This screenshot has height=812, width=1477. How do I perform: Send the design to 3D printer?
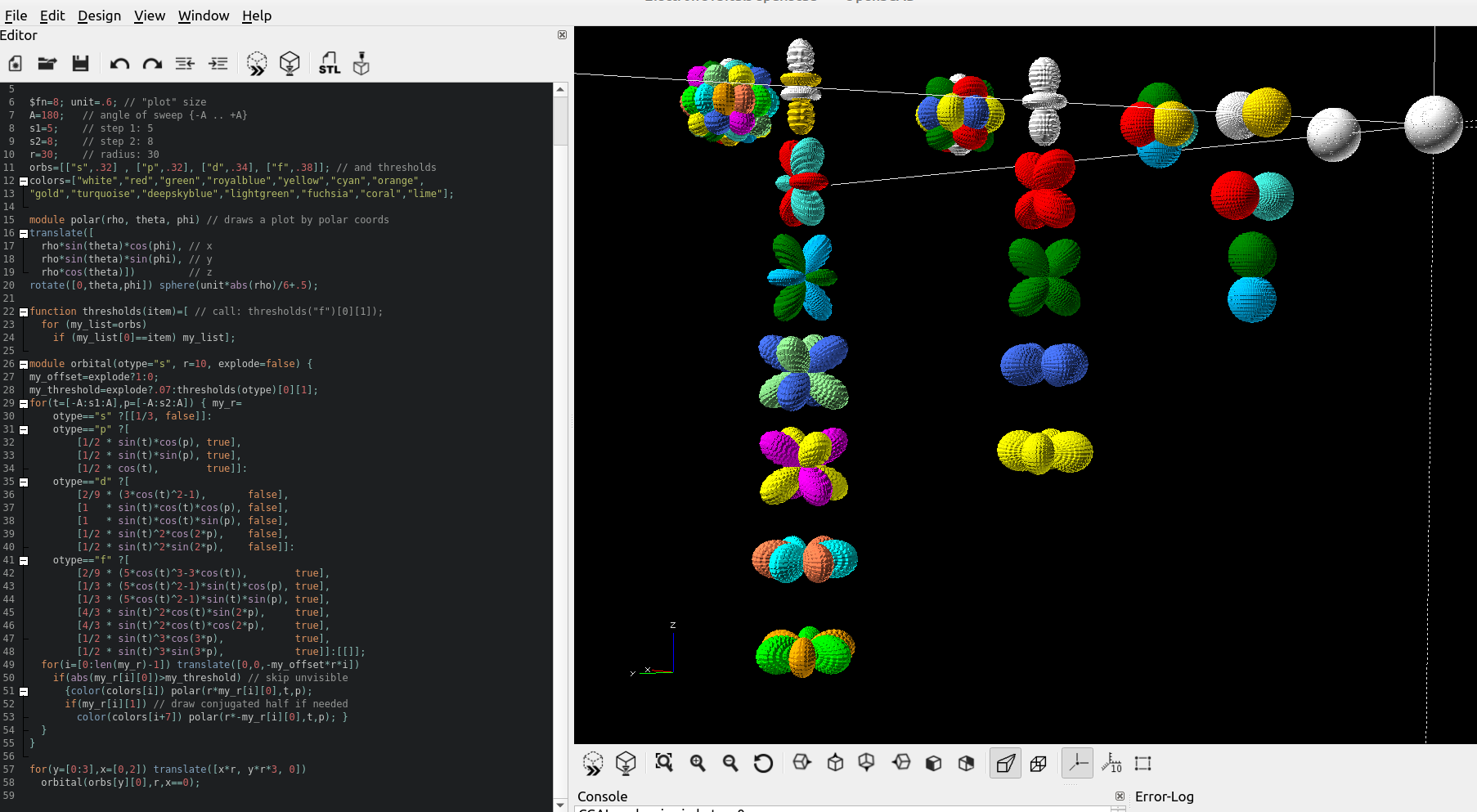point(361,64)
